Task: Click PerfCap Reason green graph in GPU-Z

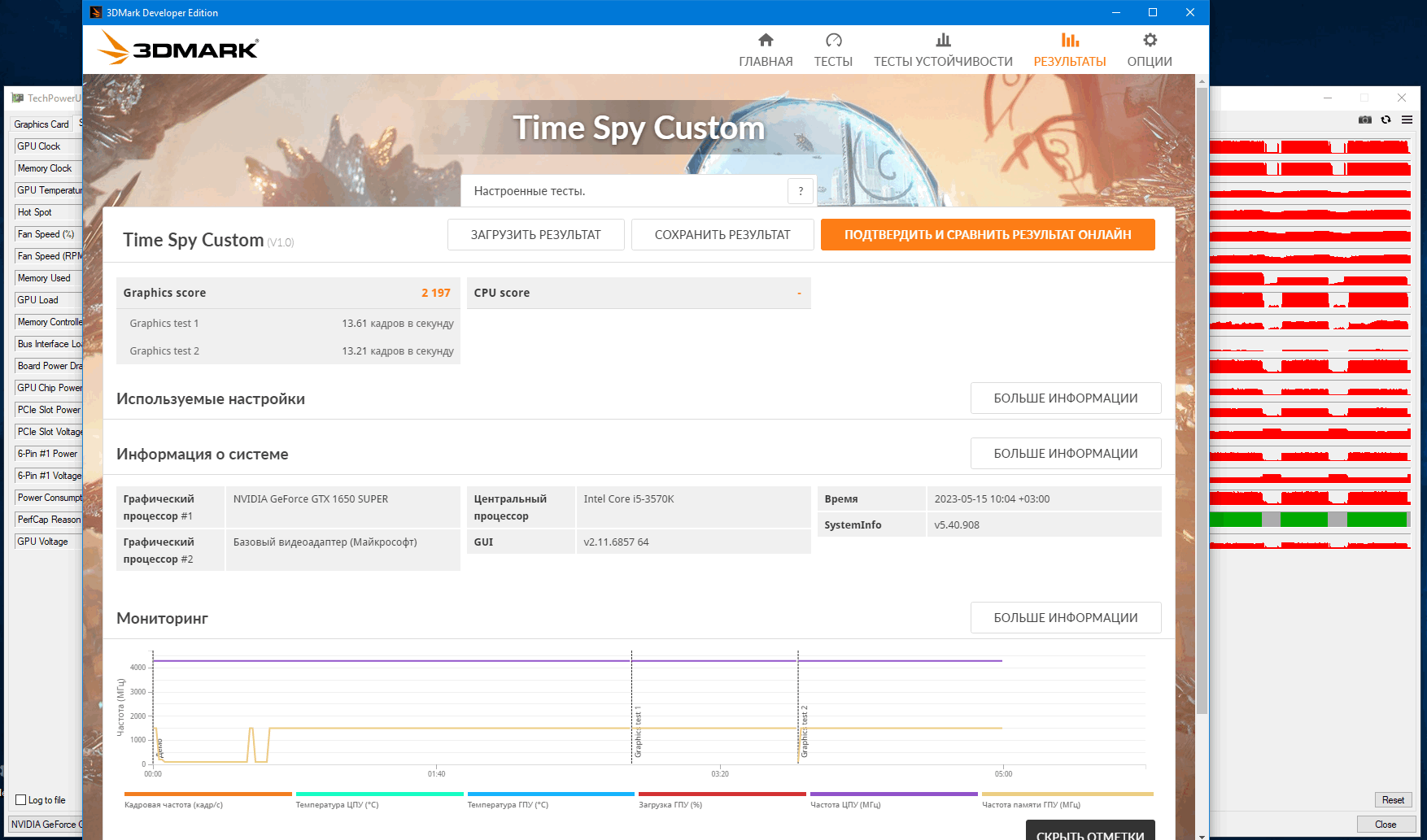Action: pyautogui.click(x=1309, y=519)
